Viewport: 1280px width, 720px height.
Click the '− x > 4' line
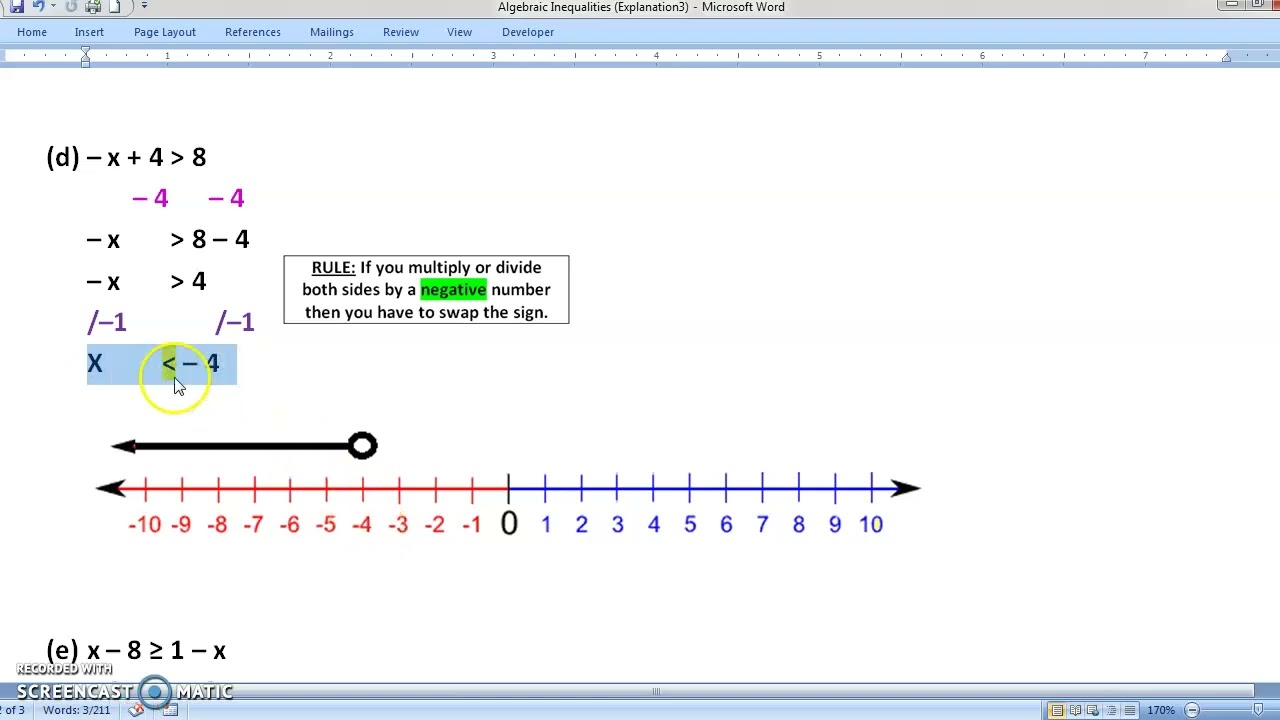[146, 282]
